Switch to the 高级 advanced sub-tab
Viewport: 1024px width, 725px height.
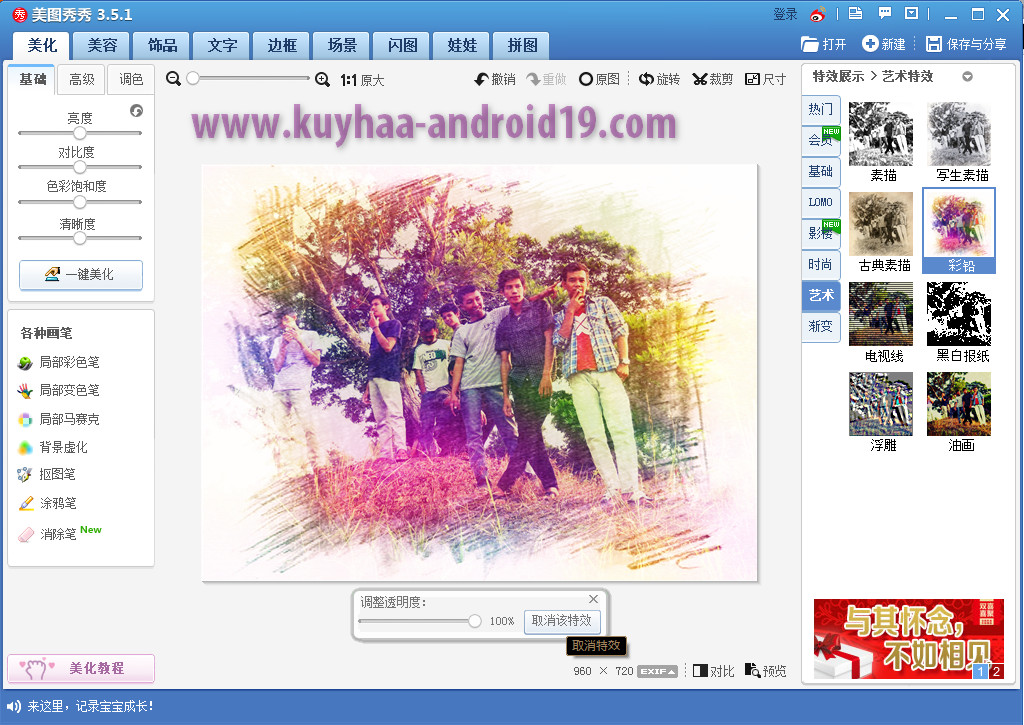pyautogui.click(x=82, y=79)
